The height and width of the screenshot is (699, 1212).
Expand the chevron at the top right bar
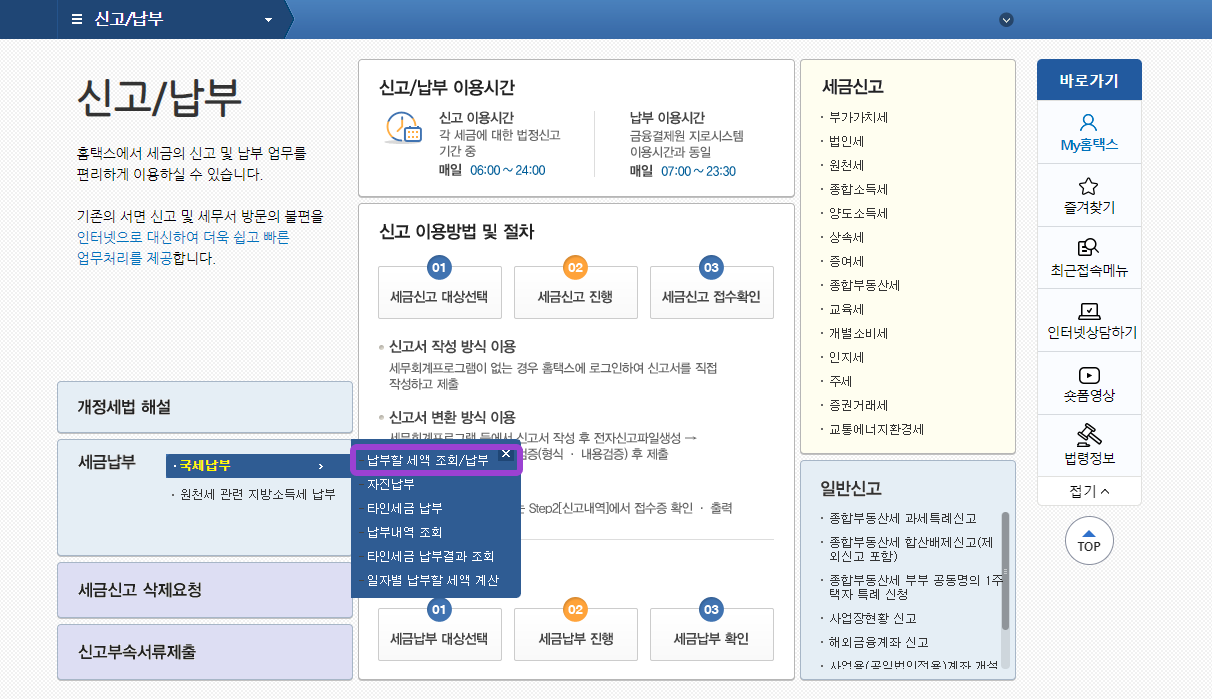1006,18
